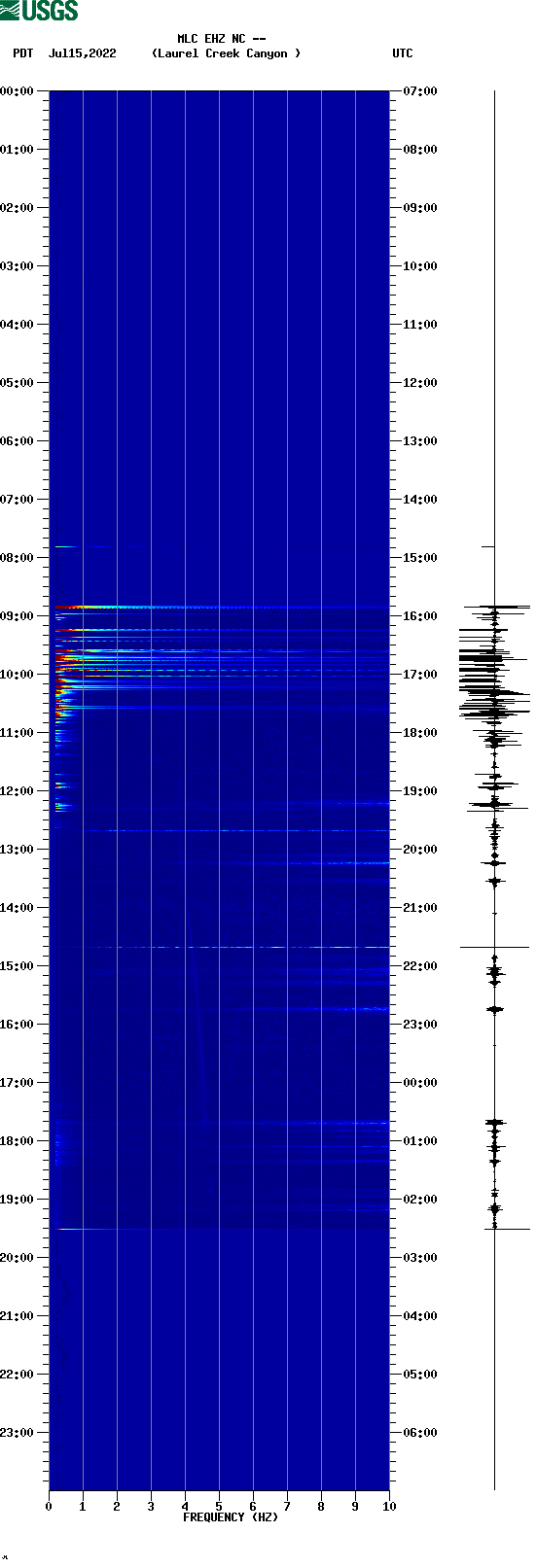Viewport: 537px width, 1568px height.
Task: Click PDT time label 12:00
Action: point(17,791)
